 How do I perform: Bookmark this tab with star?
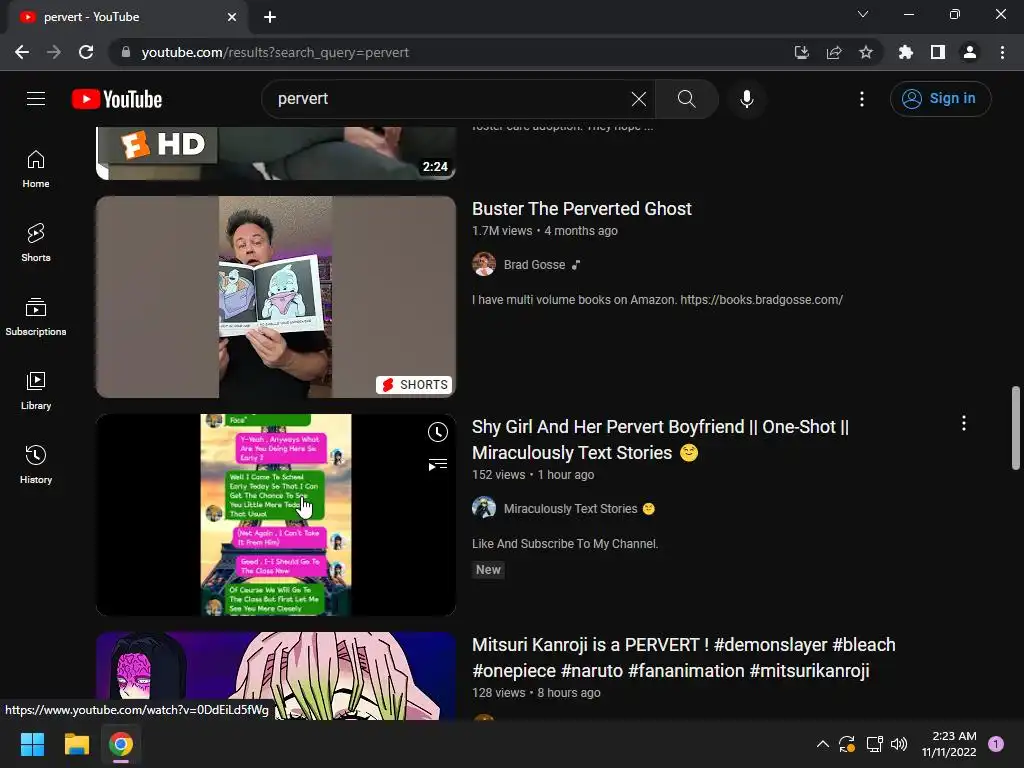866,52
